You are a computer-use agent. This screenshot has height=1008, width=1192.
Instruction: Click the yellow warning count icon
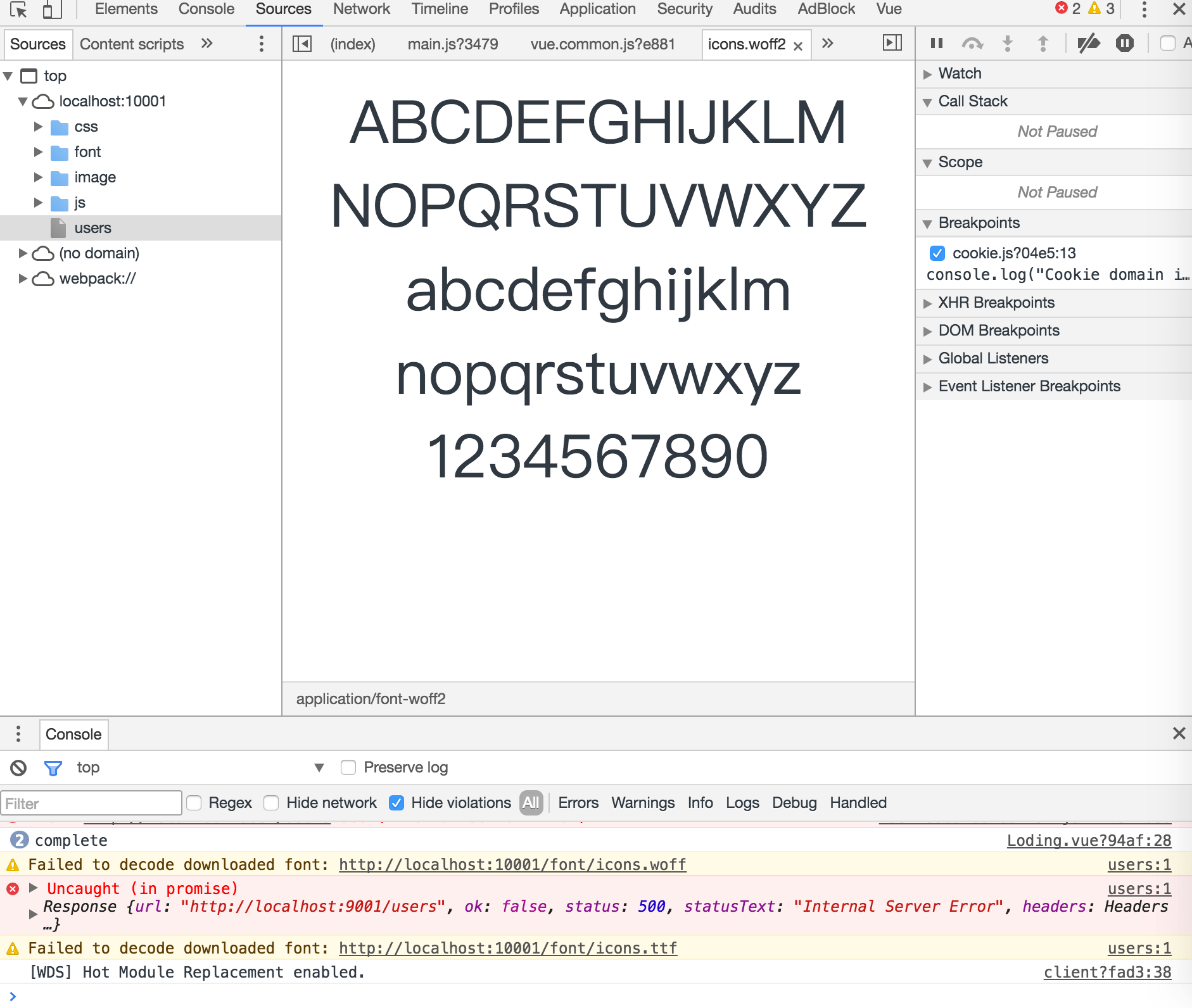[1094, 8]
